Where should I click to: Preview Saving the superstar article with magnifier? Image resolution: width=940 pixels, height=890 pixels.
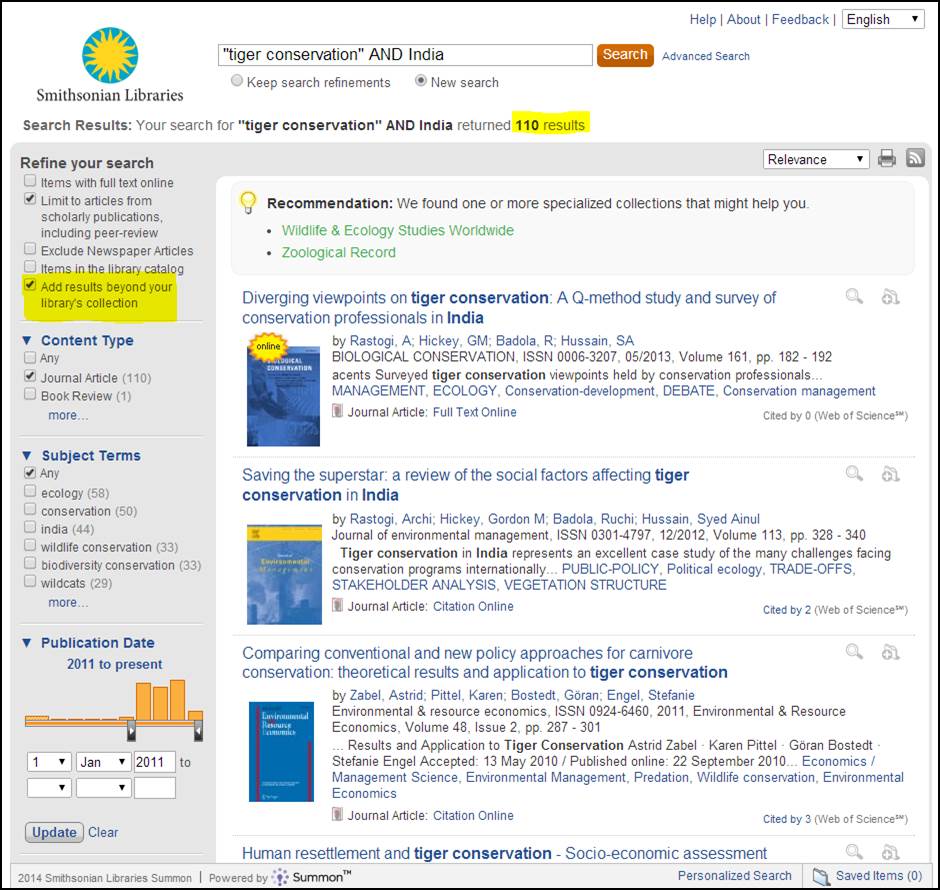pyautogui.click(x=854, y=474)
